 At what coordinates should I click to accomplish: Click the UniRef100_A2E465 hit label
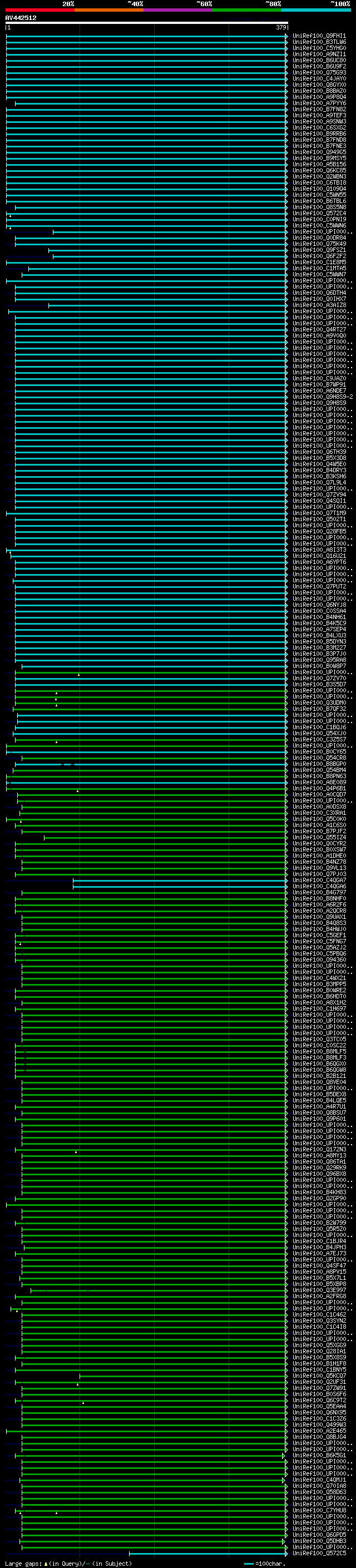319,1431
